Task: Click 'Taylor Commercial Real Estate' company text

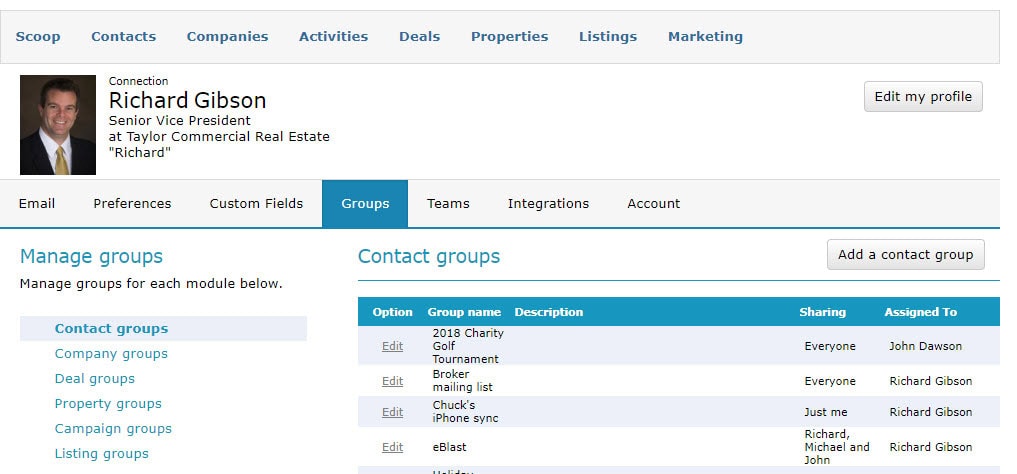Action: [228, 137]
